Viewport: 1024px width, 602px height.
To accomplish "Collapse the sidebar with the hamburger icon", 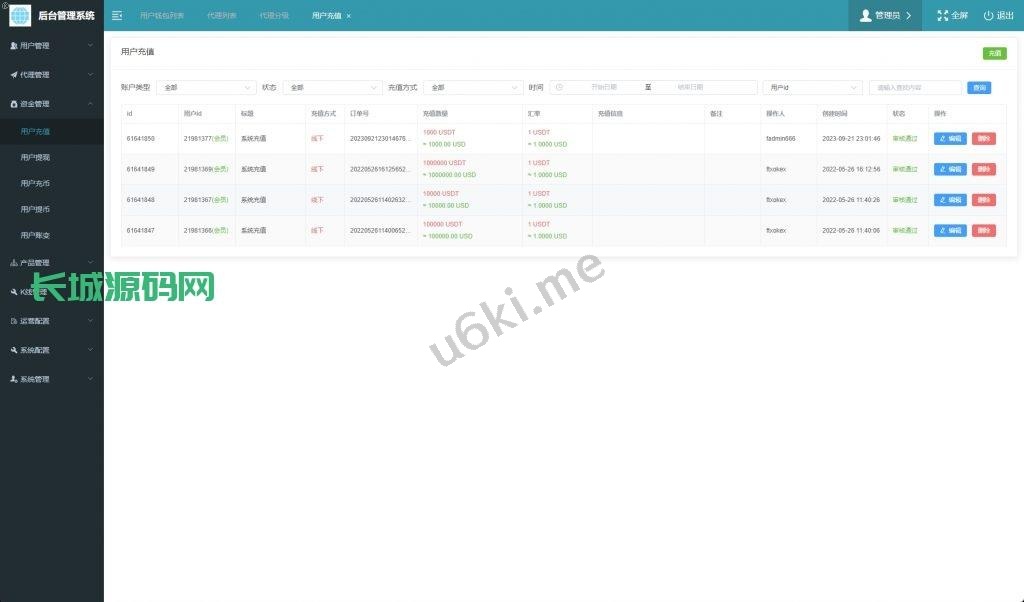I will [x=117, y=16].
